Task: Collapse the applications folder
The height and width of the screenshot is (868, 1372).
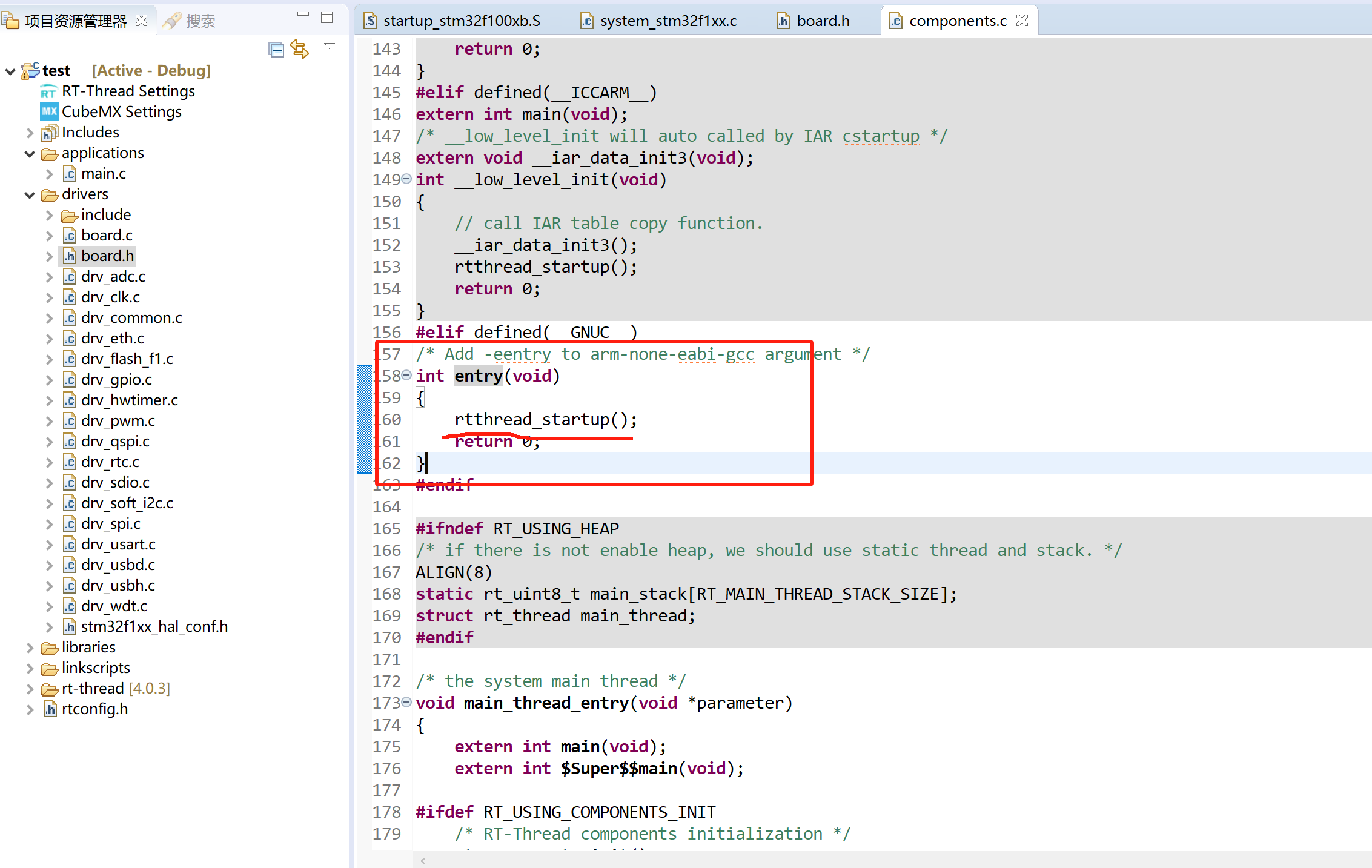Action: click(x=30, y=154)
